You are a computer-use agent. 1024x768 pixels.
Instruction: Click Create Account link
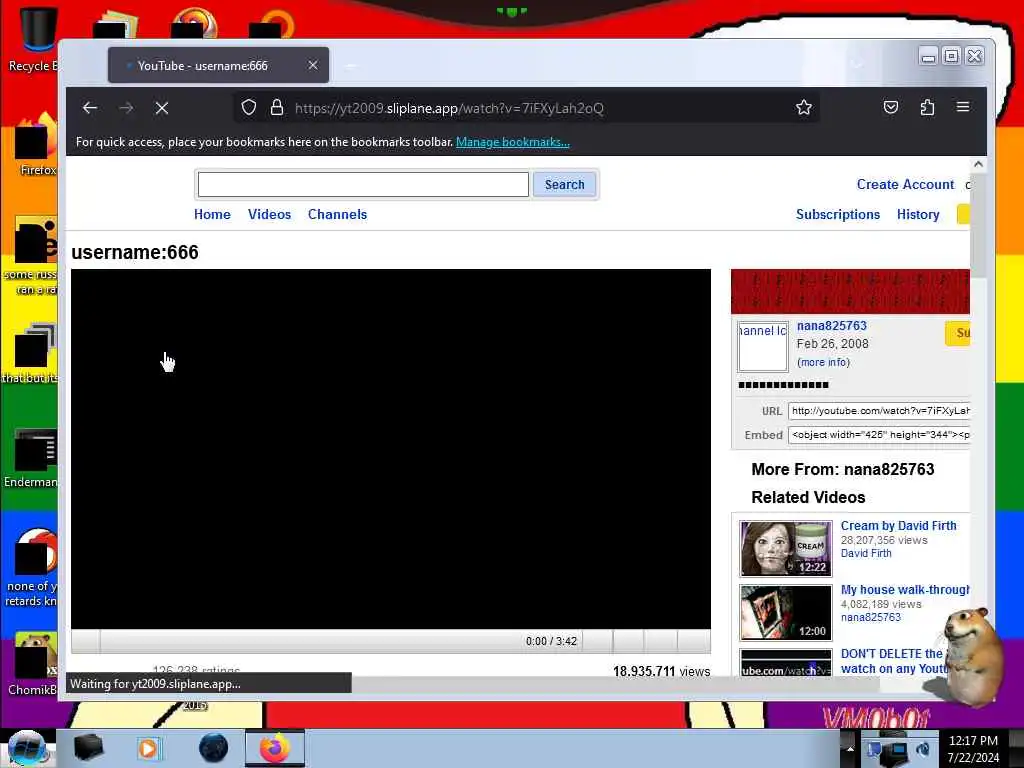coord(905,184)
